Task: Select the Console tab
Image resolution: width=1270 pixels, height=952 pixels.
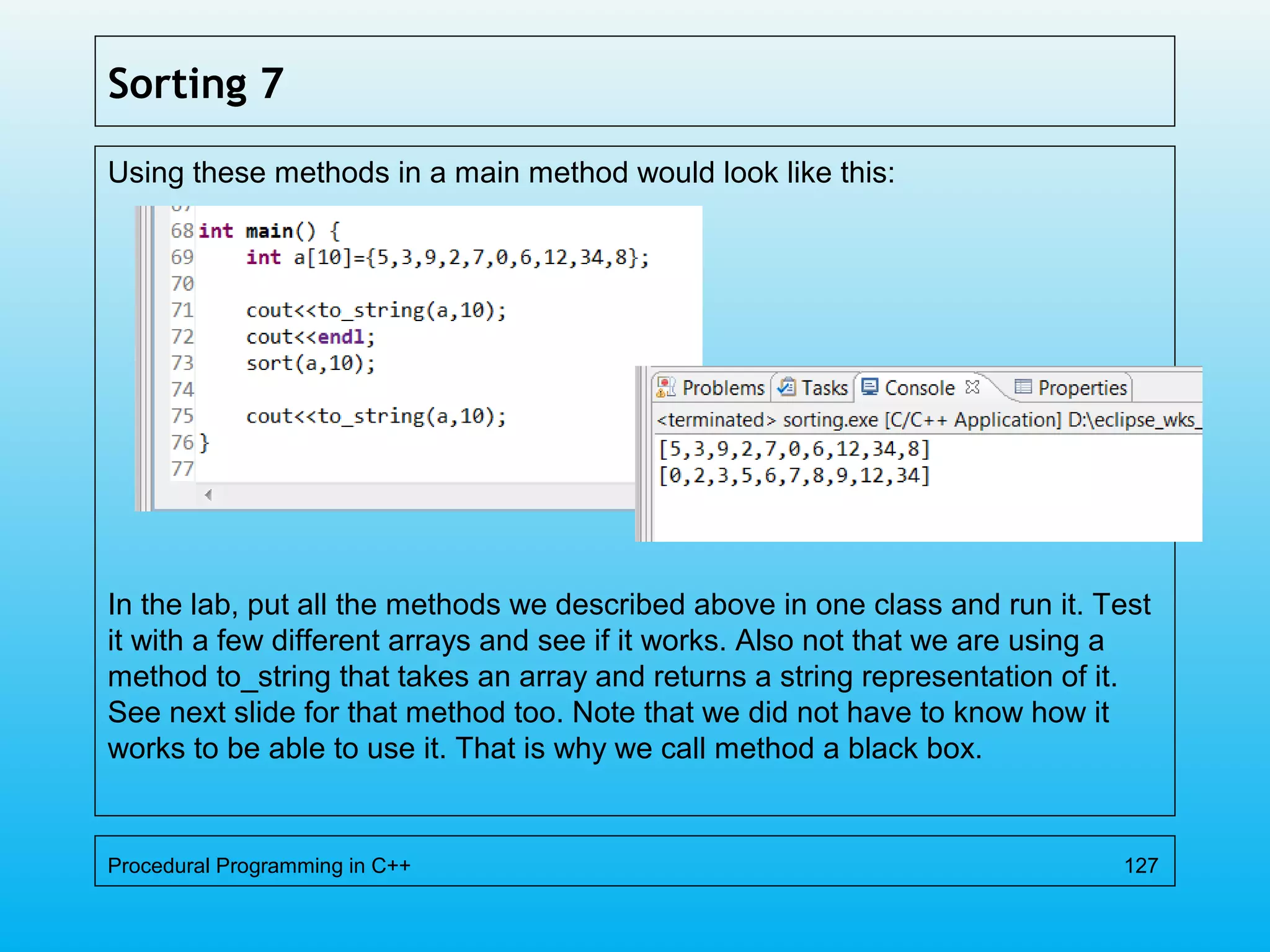Action: pyautogui.click(x=920, y=387)
